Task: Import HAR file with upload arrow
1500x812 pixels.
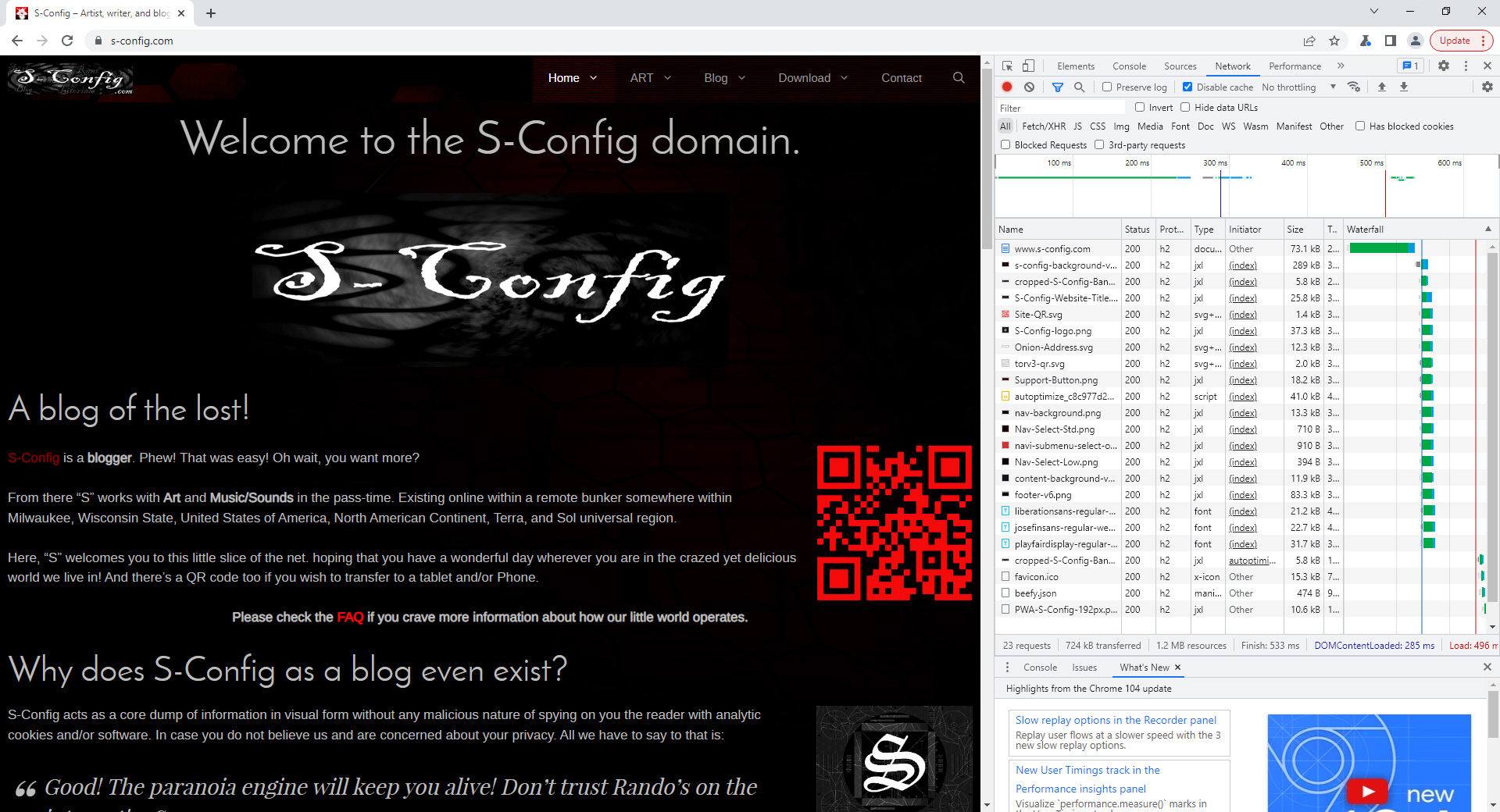Action: coord(1381,87)
